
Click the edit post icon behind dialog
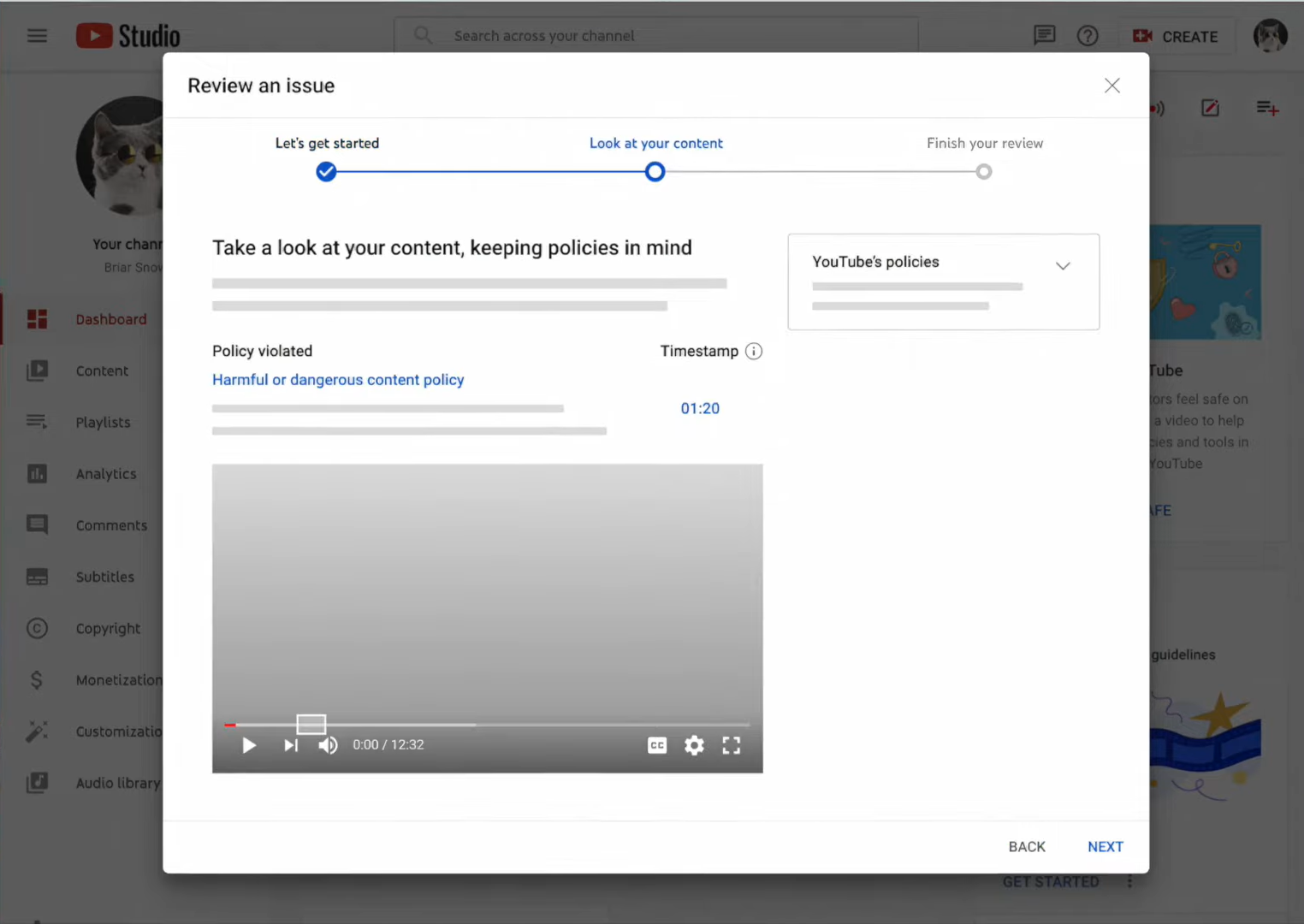pos(1210,108)
